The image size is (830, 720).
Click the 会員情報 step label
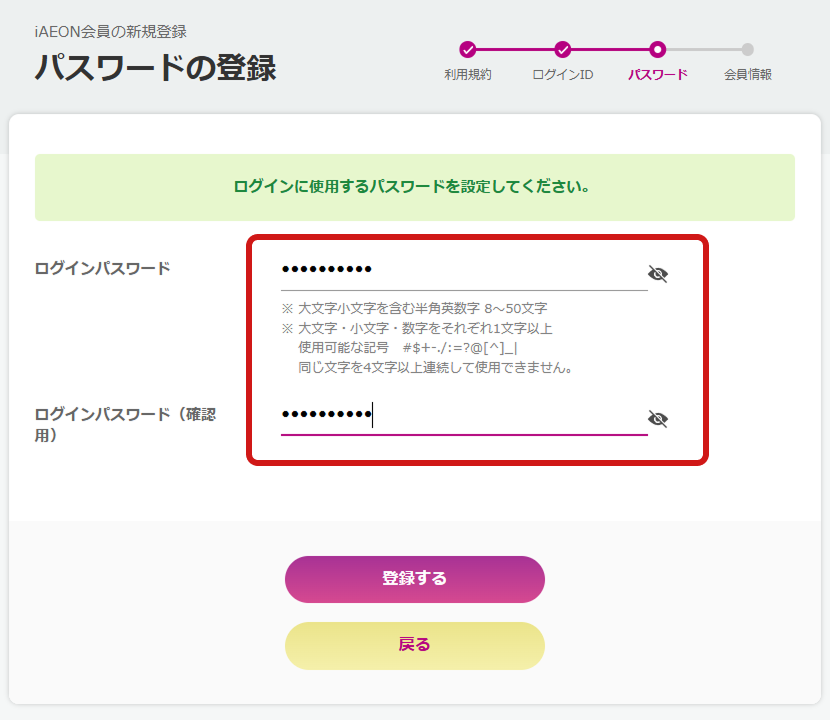coord(747,75)
